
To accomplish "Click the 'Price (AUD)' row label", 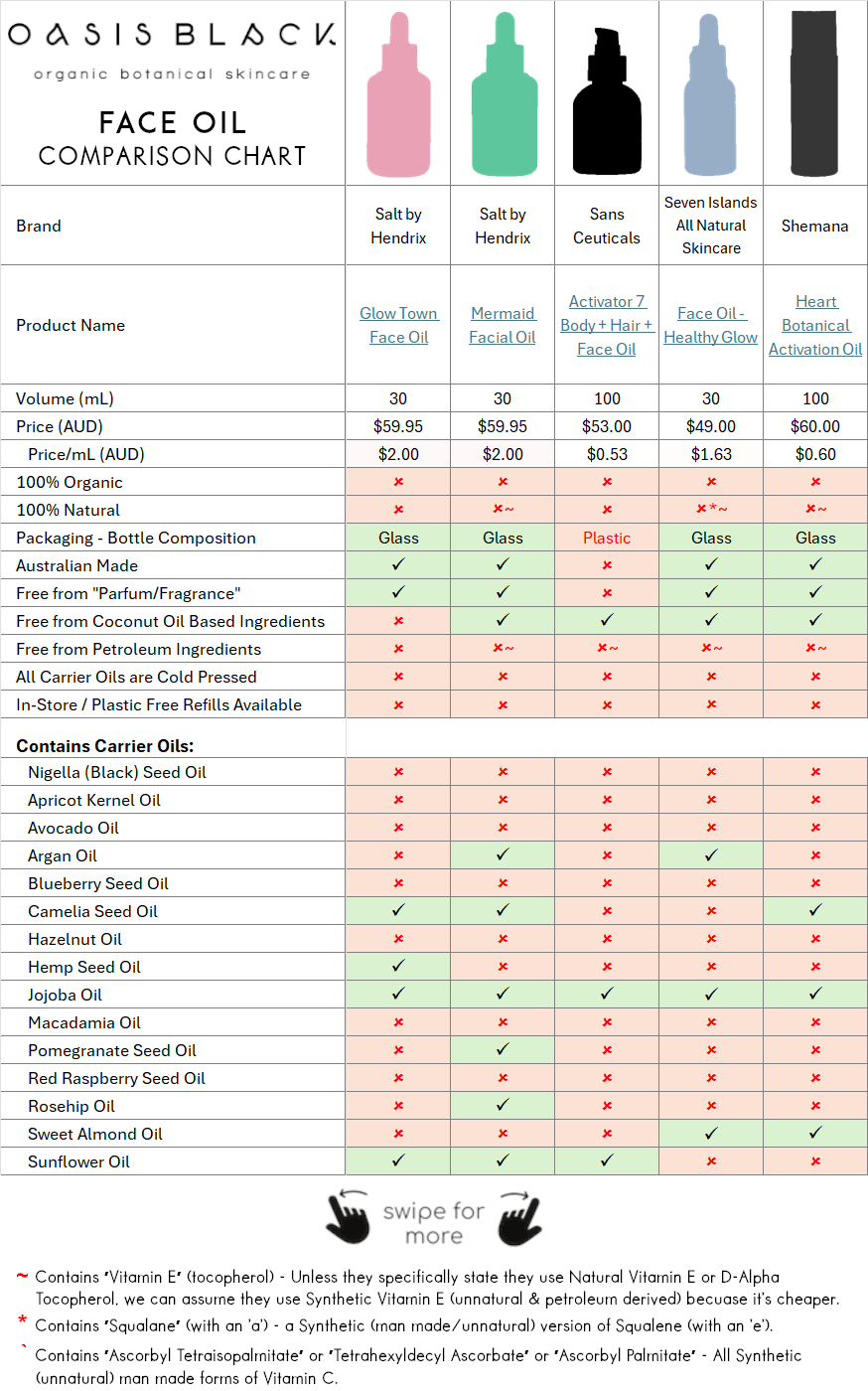I will click(60, 426).
